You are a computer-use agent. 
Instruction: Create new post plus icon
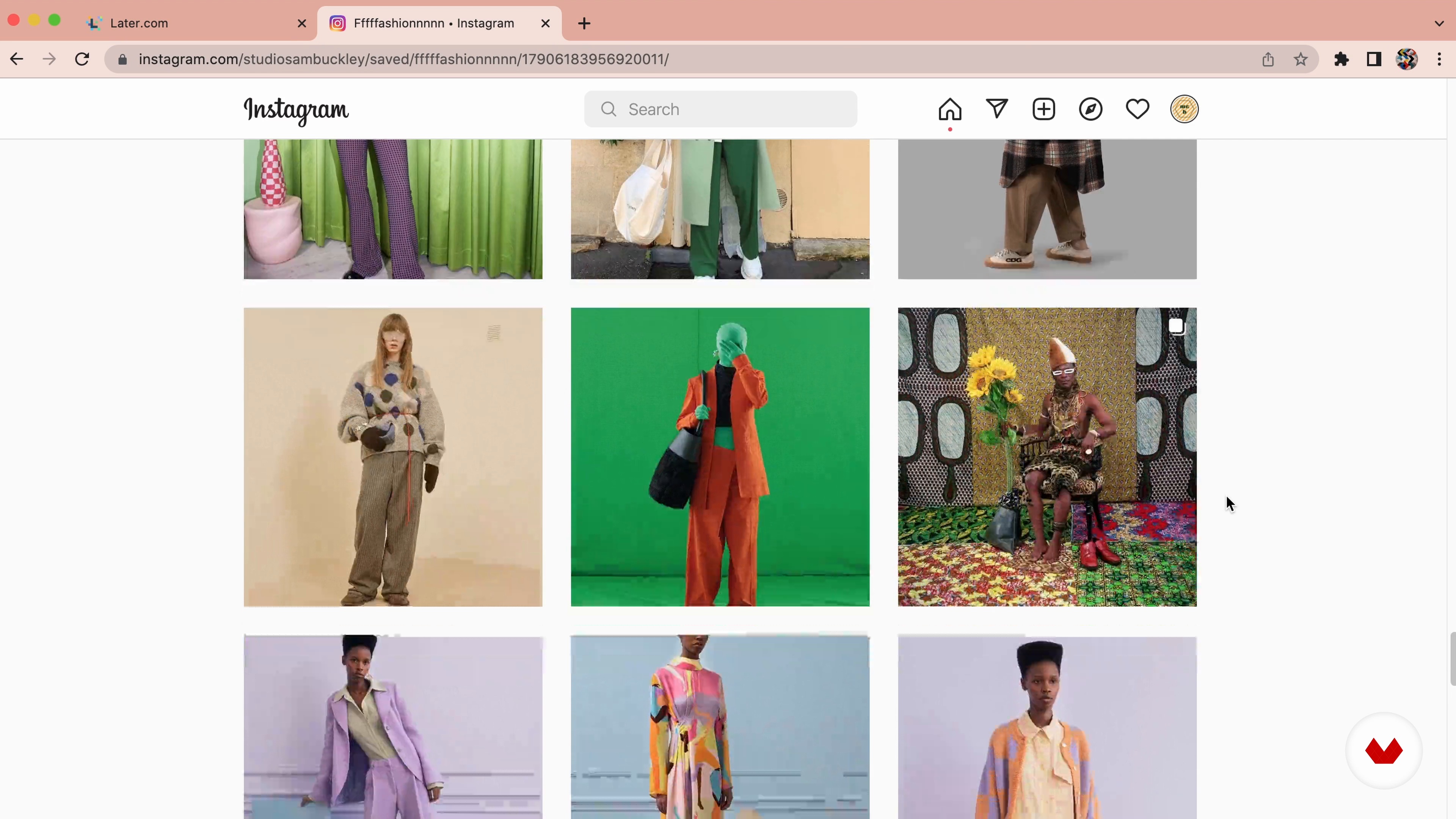tap(1043, 109)
